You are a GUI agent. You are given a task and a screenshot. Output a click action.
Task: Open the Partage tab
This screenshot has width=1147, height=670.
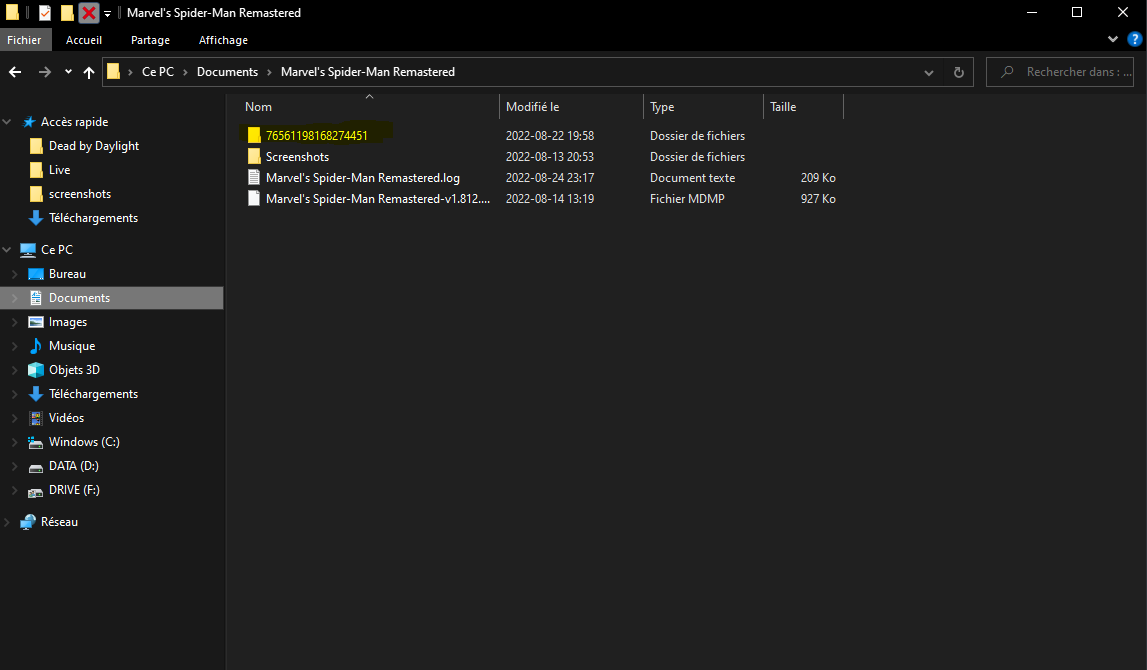150,40
